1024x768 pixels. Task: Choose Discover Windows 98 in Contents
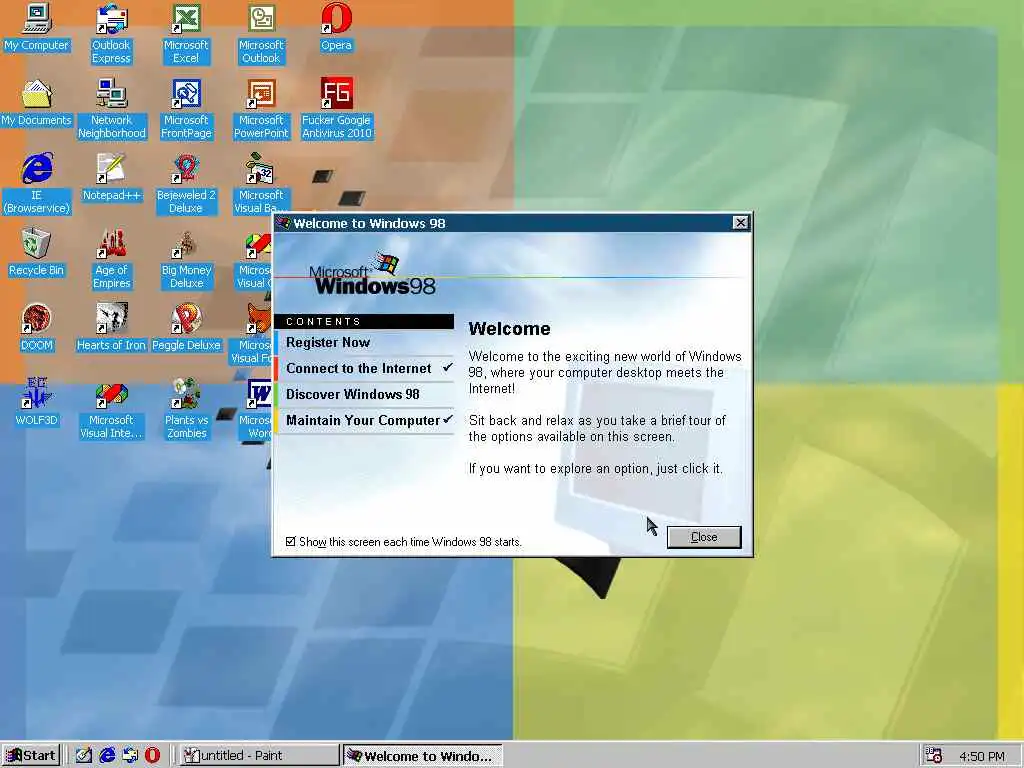tap(364, 394)
